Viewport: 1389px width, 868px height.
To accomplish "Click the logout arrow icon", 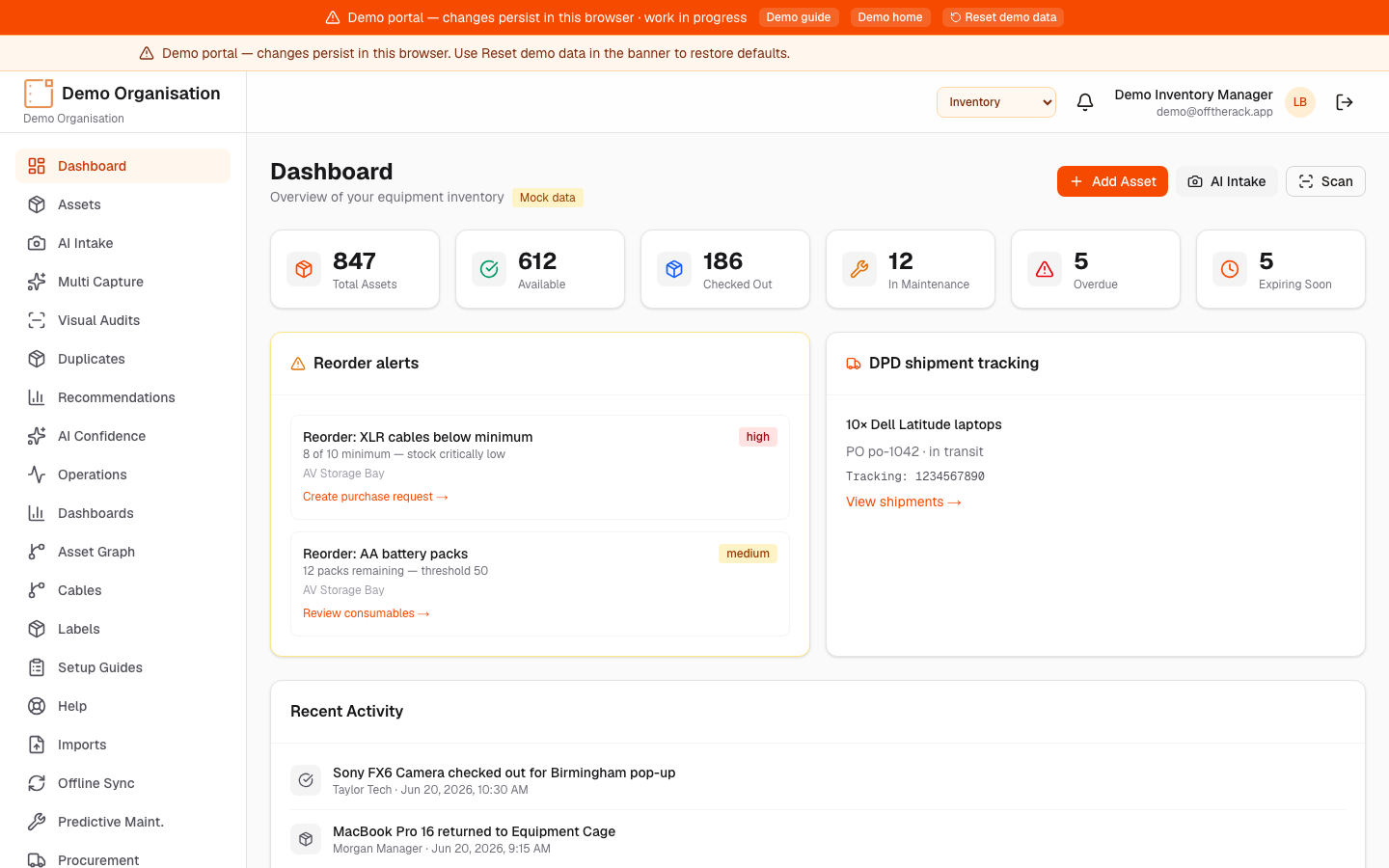I will [1345, 102].
